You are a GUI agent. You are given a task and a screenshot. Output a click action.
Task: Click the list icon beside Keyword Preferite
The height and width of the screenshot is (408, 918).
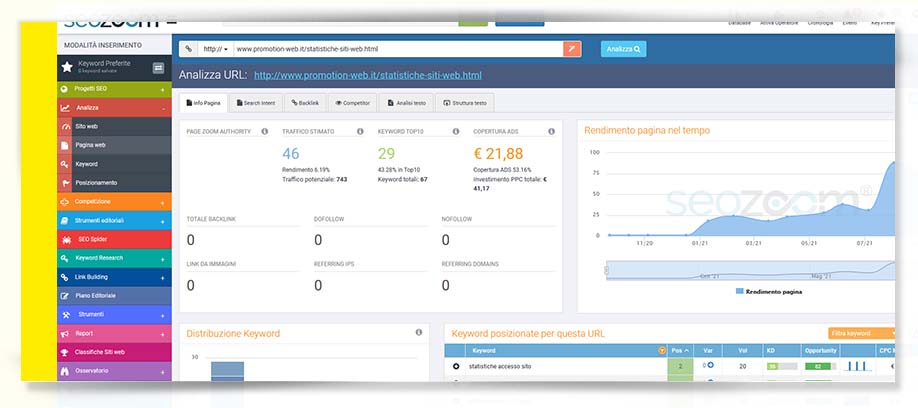click(x=158, y=67)
